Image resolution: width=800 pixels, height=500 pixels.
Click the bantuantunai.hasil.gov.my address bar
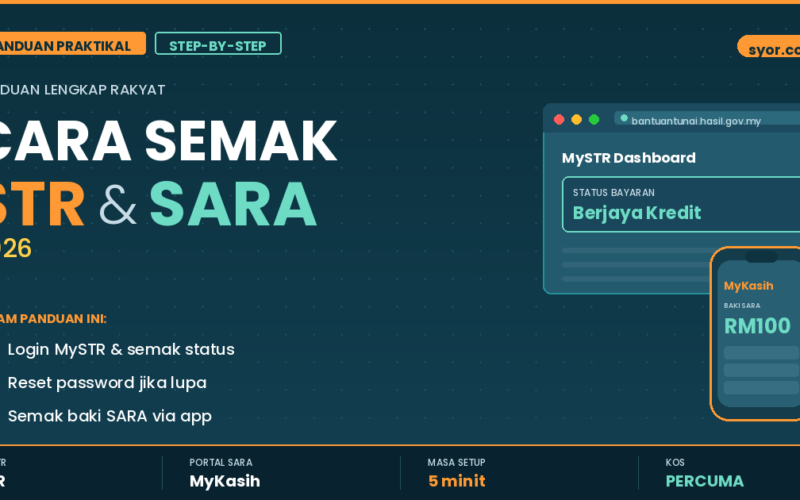point(707,119)
